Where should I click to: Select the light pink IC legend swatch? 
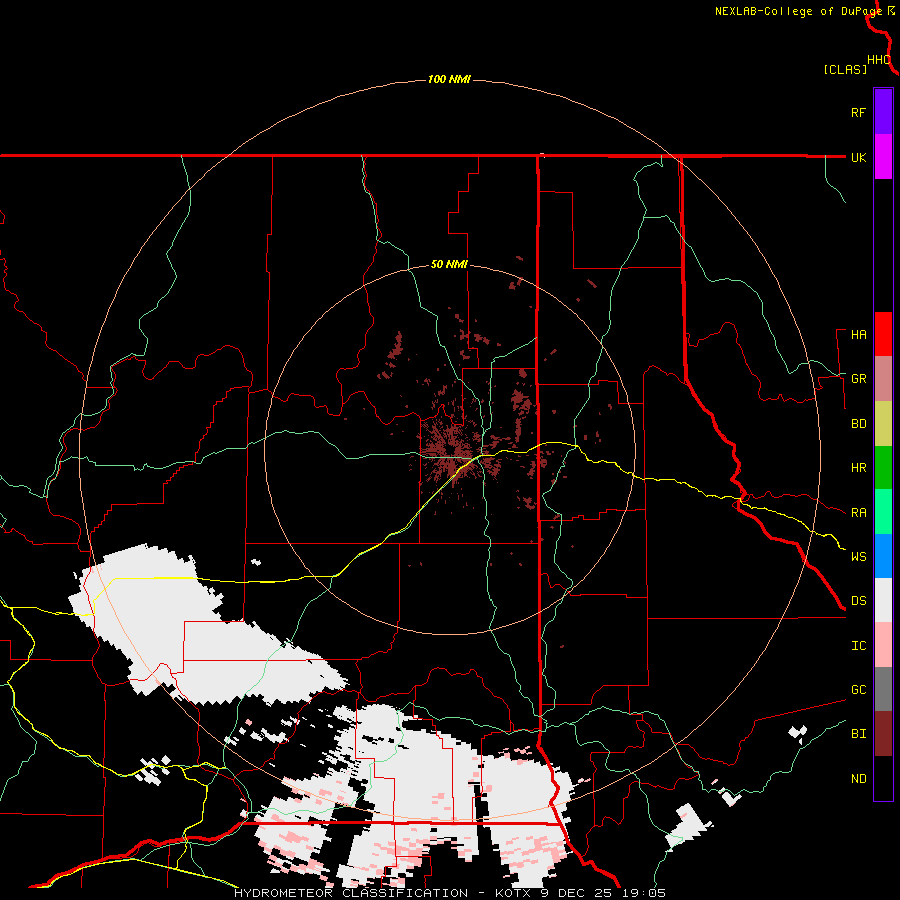(883, 645)
